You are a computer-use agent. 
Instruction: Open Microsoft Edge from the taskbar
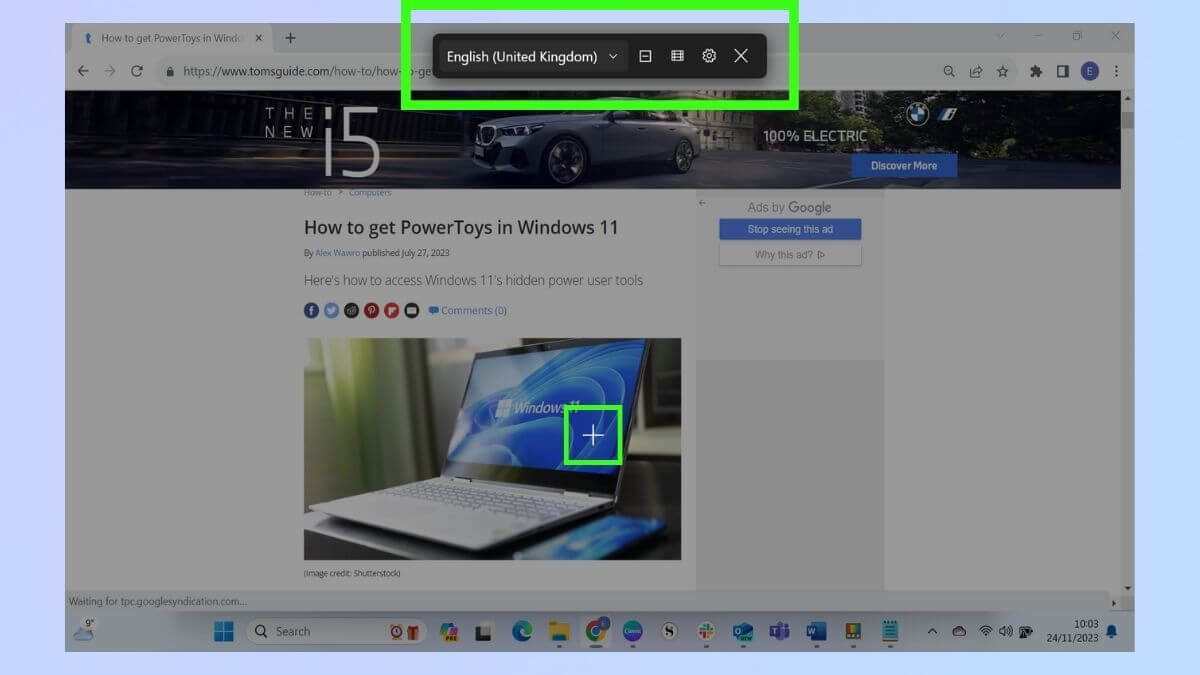521,631
